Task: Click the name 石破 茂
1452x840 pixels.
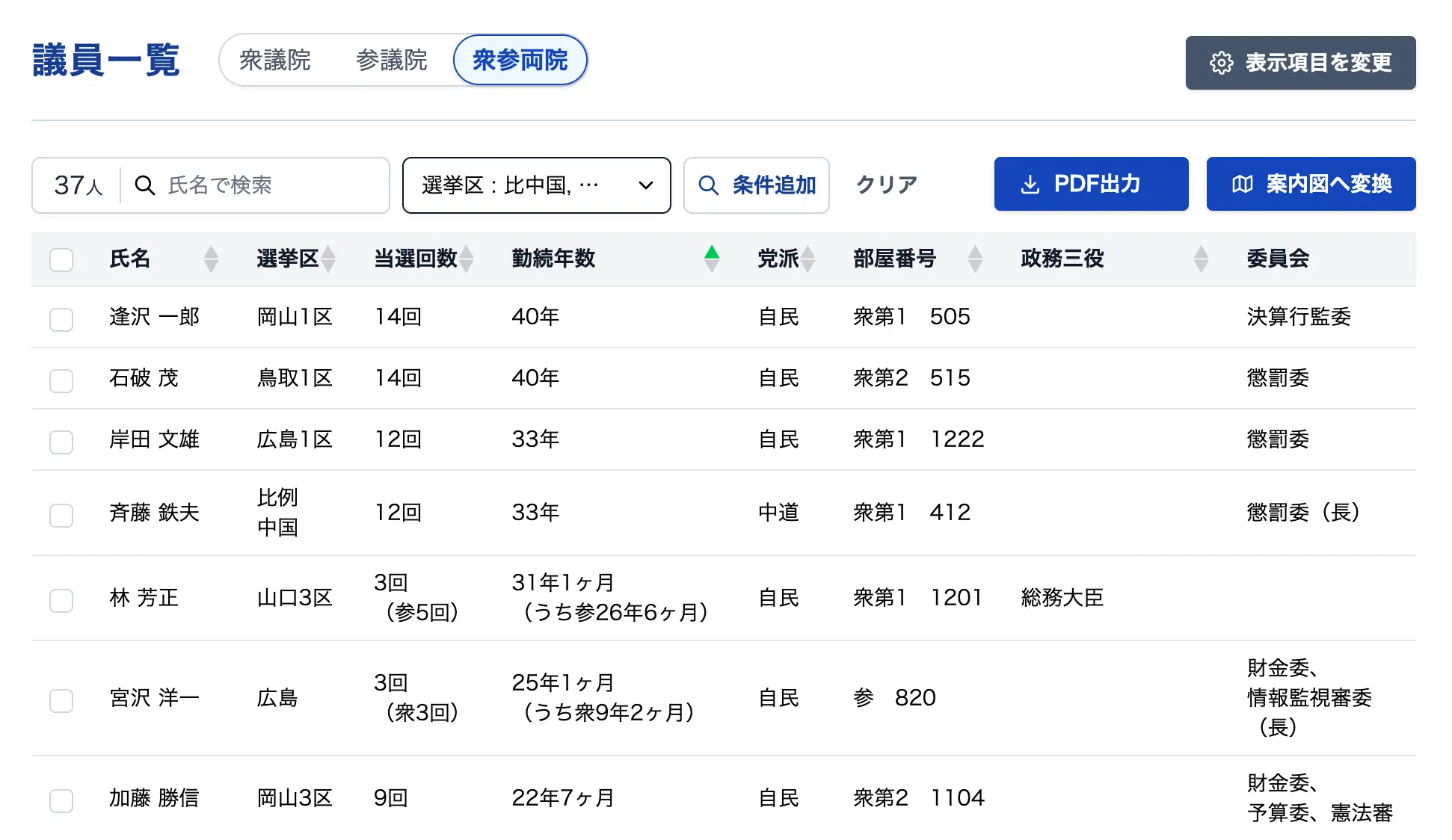Action: (x=144, y=378)
